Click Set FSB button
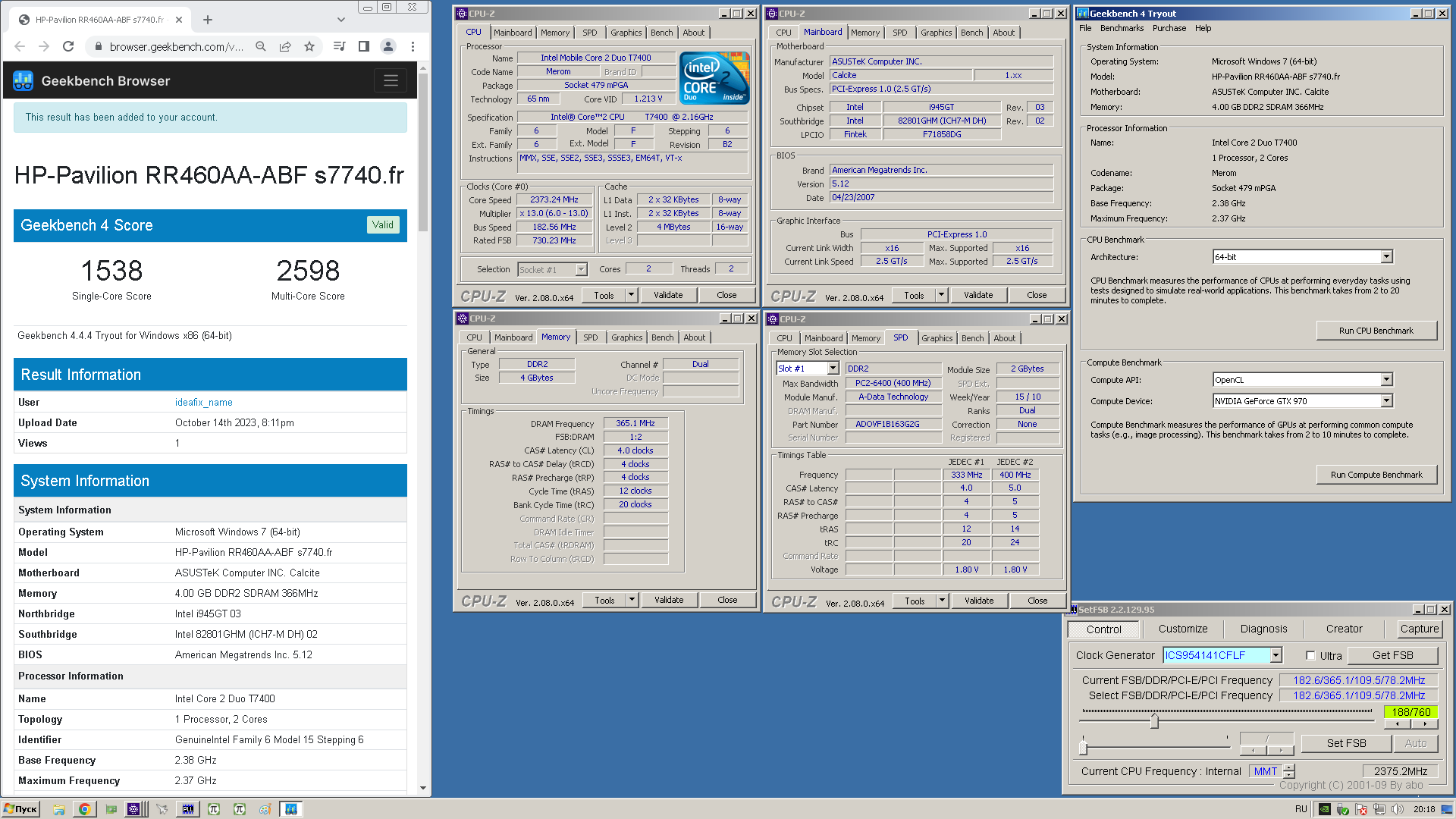Viewport: 1456px width, 819px height. 1346,743
